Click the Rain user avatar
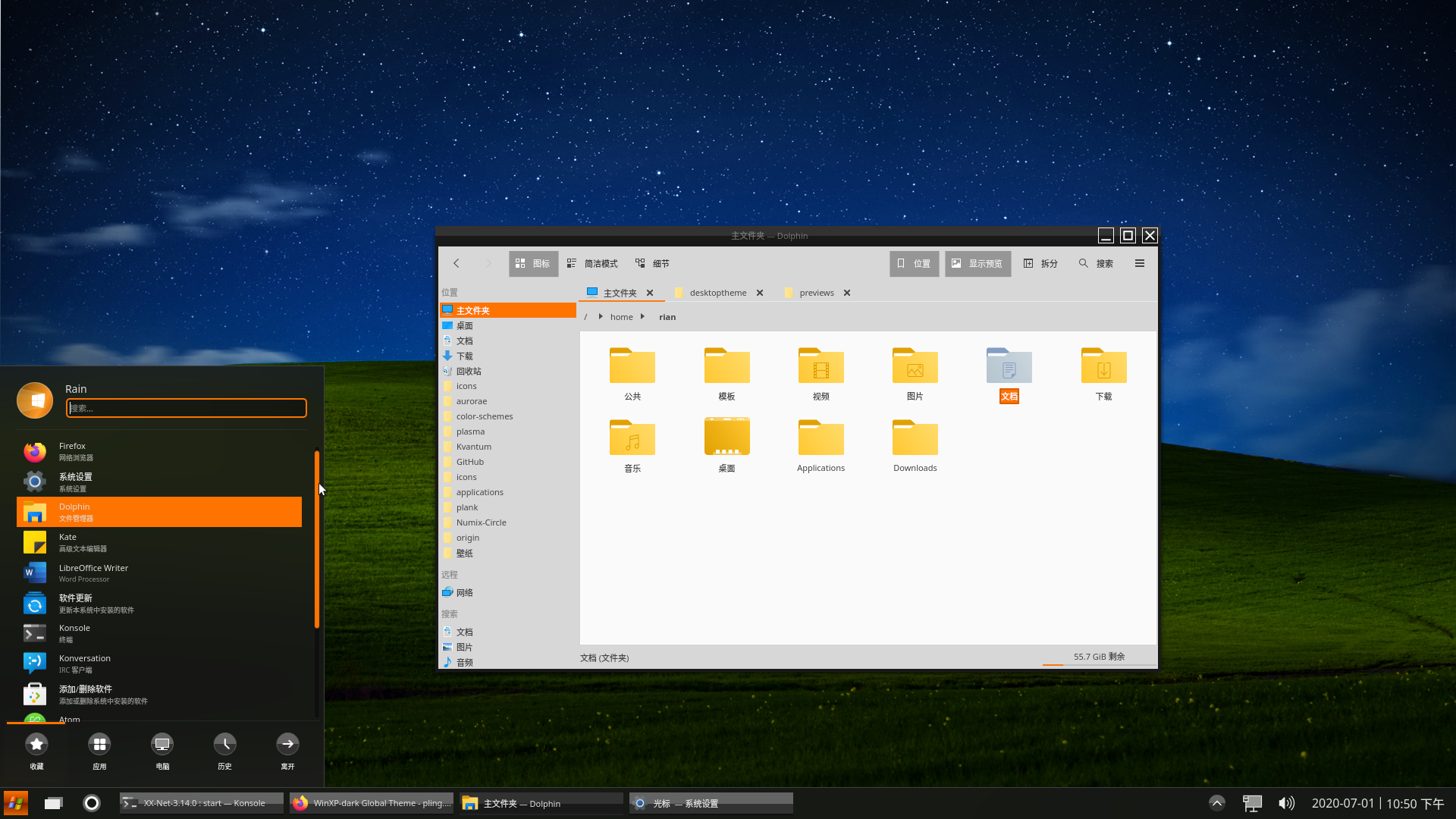 click(35, 400)
